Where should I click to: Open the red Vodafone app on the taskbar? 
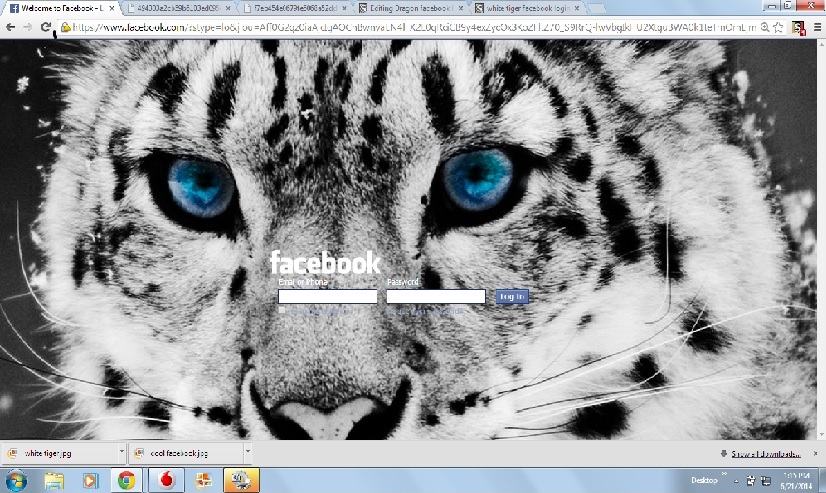pos(166,480)
